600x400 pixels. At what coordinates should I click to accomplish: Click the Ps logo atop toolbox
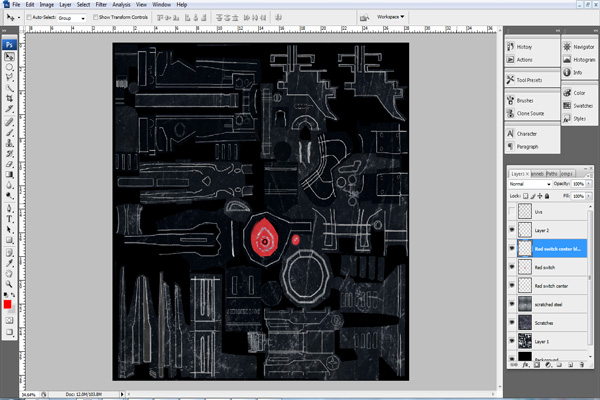click(9, 44)
